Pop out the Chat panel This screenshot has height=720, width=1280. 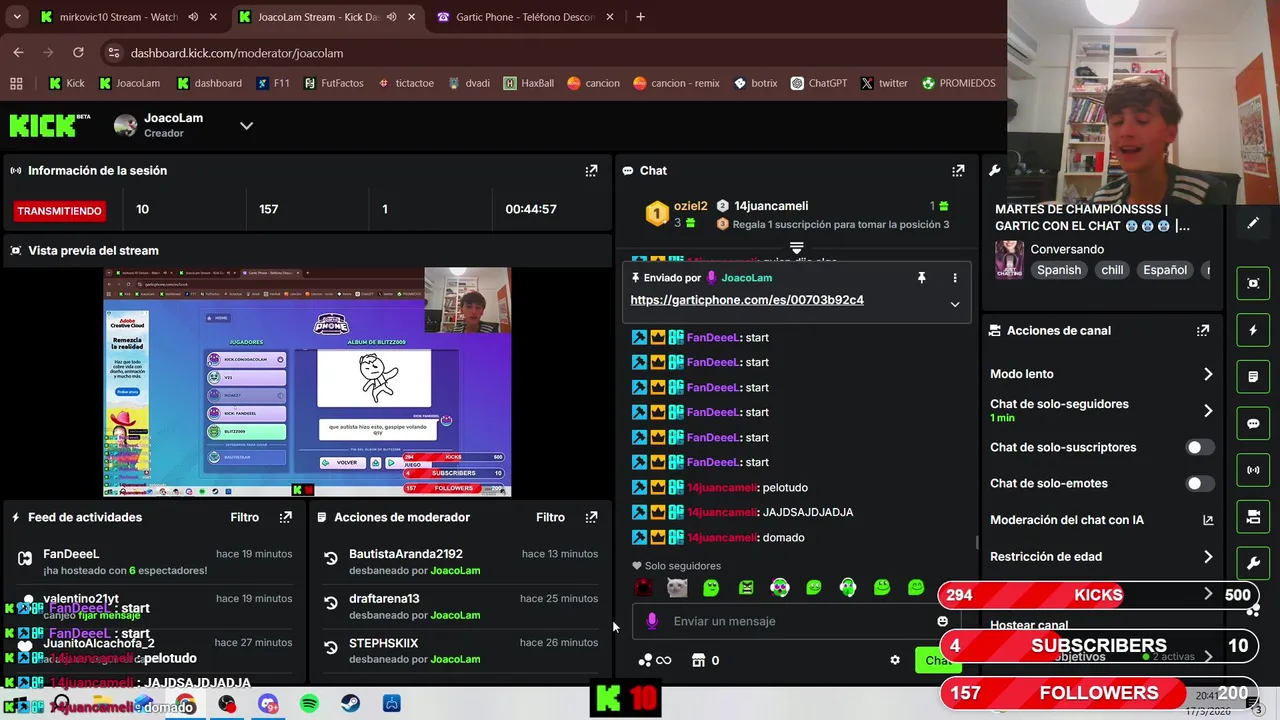[x=958, y=171]
